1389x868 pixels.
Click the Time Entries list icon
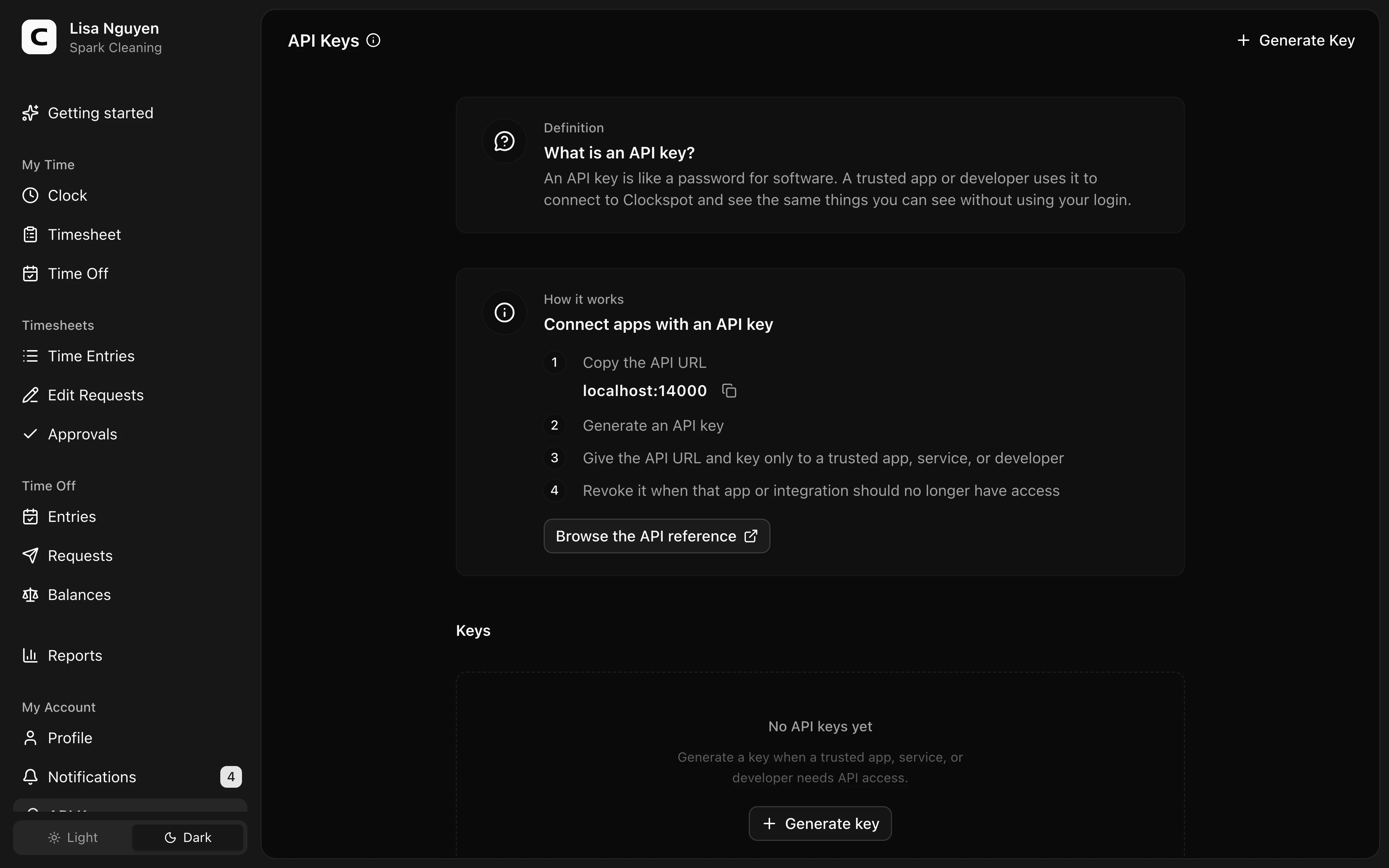click(x=30, y=356)
